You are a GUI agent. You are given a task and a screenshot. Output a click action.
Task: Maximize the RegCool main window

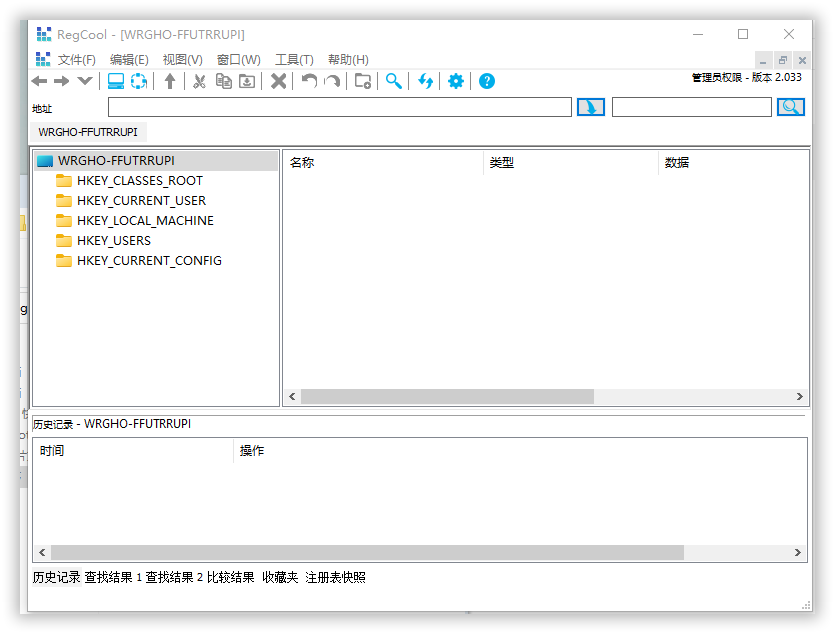click(x=743, y=34)
